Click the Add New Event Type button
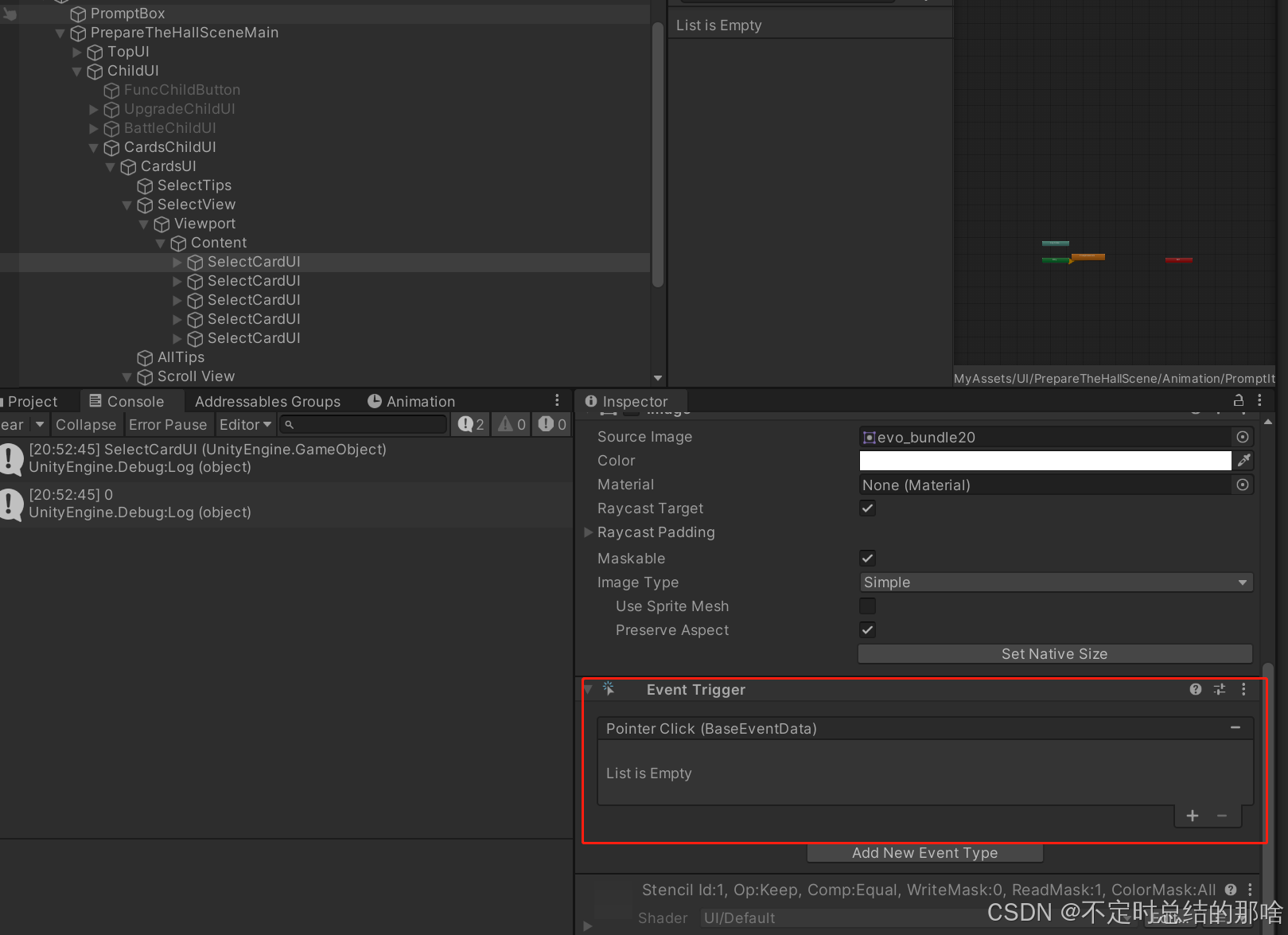Screen dimensions: 1288x935 point(924,852)
